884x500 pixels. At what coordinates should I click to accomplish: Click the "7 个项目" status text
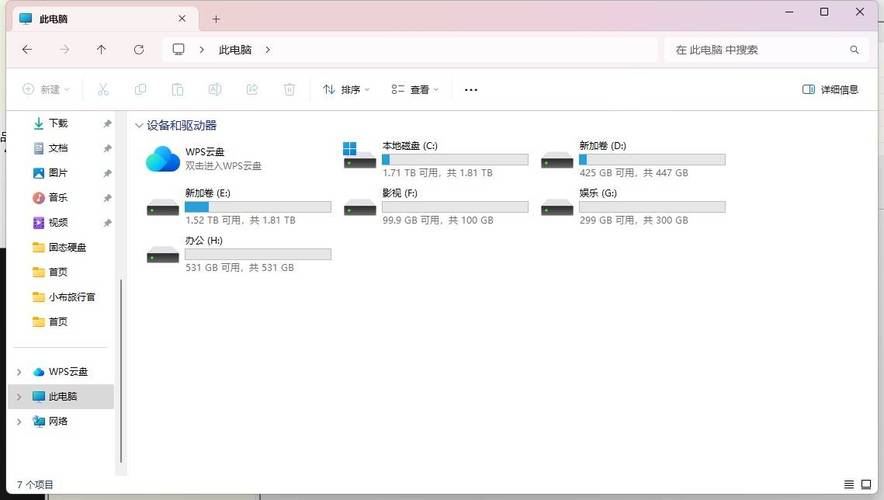(35, 484)
